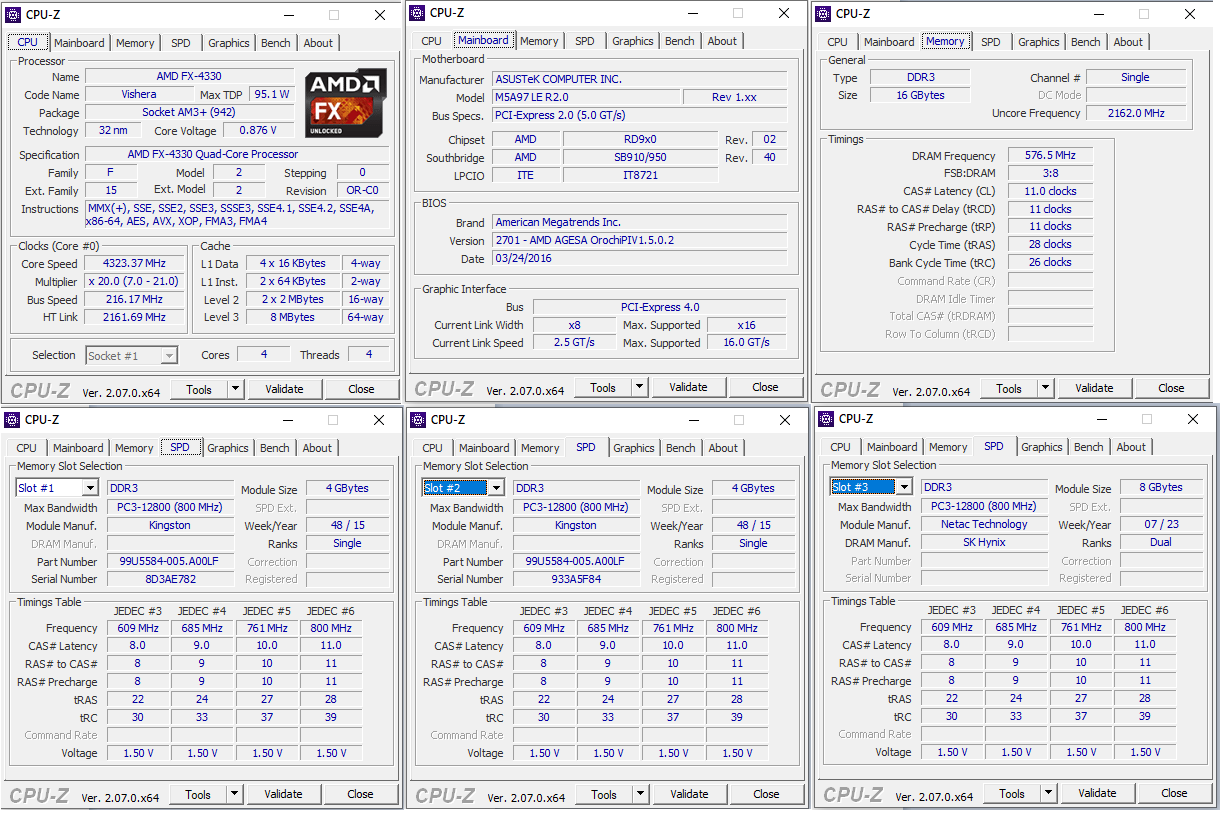Click the AMD FX Unlocked logo
This screenshot has width=1222, height=813.
346,104
